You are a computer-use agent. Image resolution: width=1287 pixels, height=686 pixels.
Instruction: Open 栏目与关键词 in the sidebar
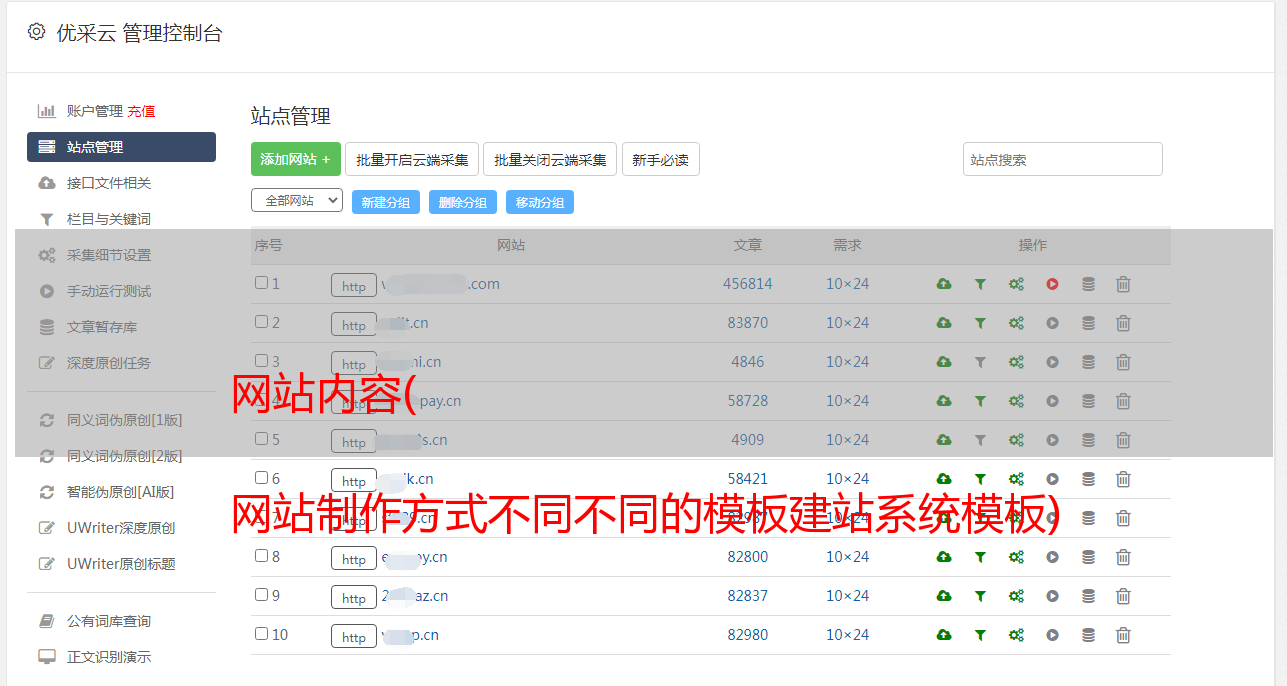click(109, 219)
